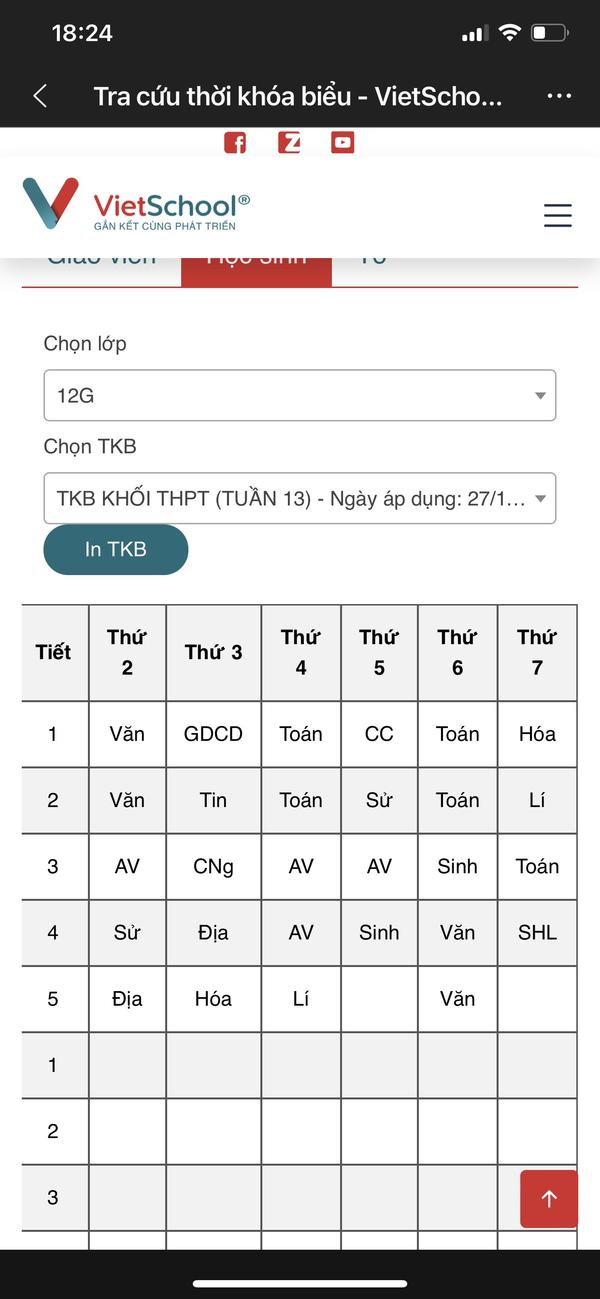Viewport: 600px width, 1299px height.
Task: Open the three-dot more options menu
Action: click(559, 96)
